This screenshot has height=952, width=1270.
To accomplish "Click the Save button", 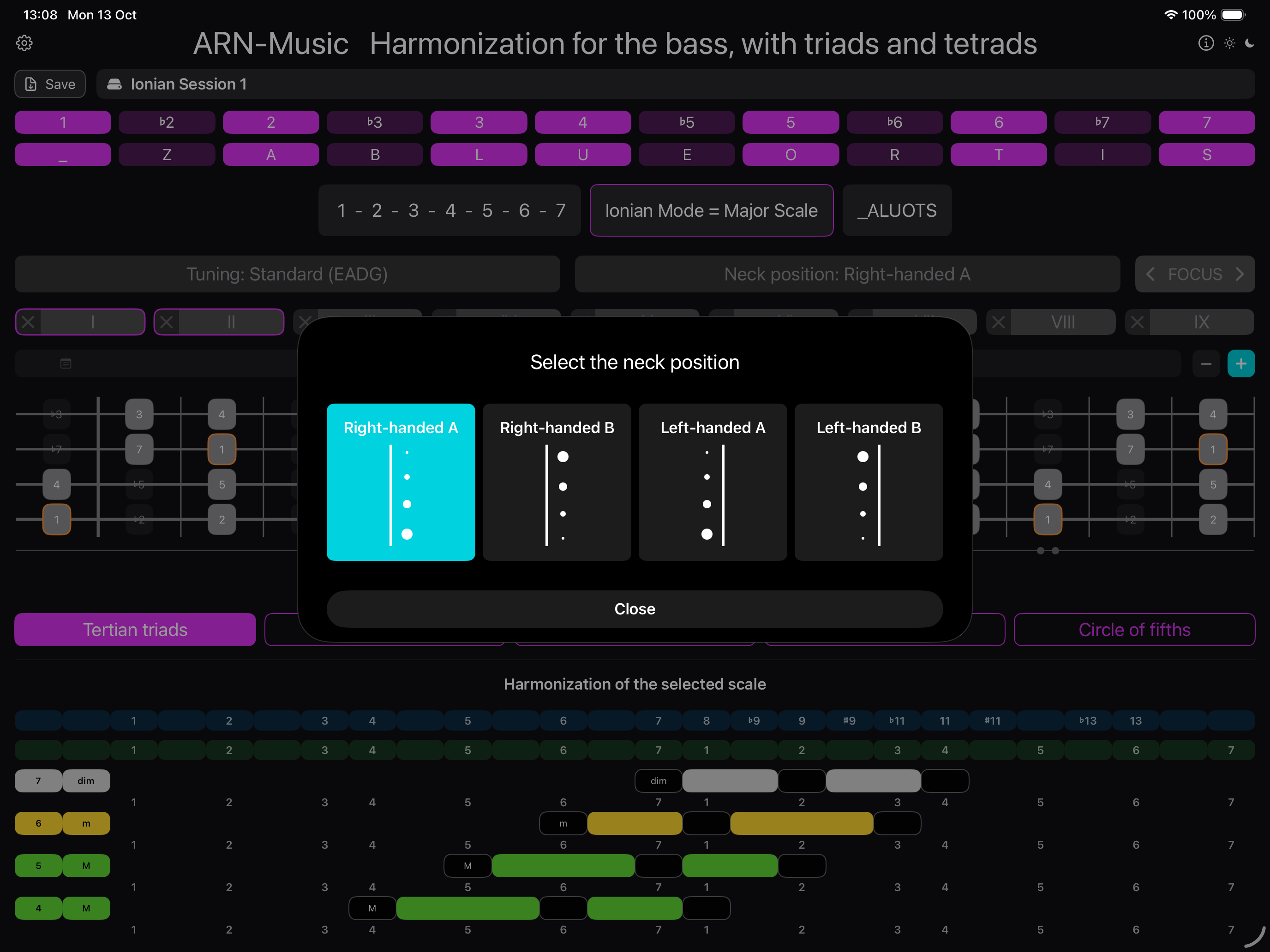I will coord(50,84).
